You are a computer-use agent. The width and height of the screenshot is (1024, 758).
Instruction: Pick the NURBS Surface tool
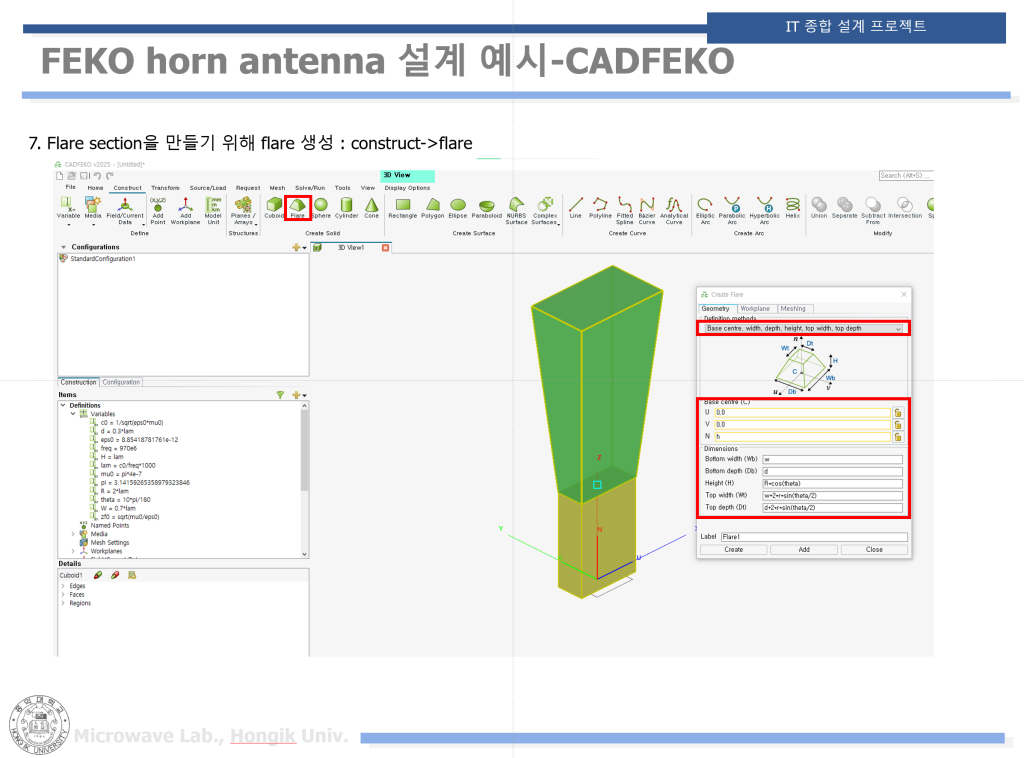tap(517, 211)
